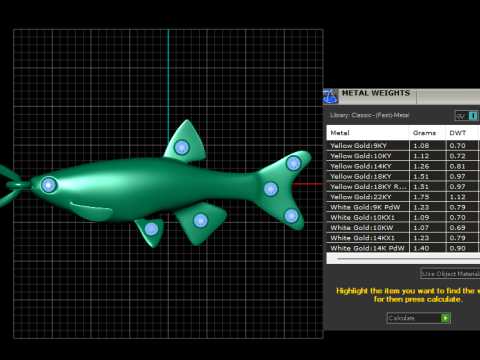Click the 1.09 grams cell
Screen dimensions: 480x360
(427, 217)
